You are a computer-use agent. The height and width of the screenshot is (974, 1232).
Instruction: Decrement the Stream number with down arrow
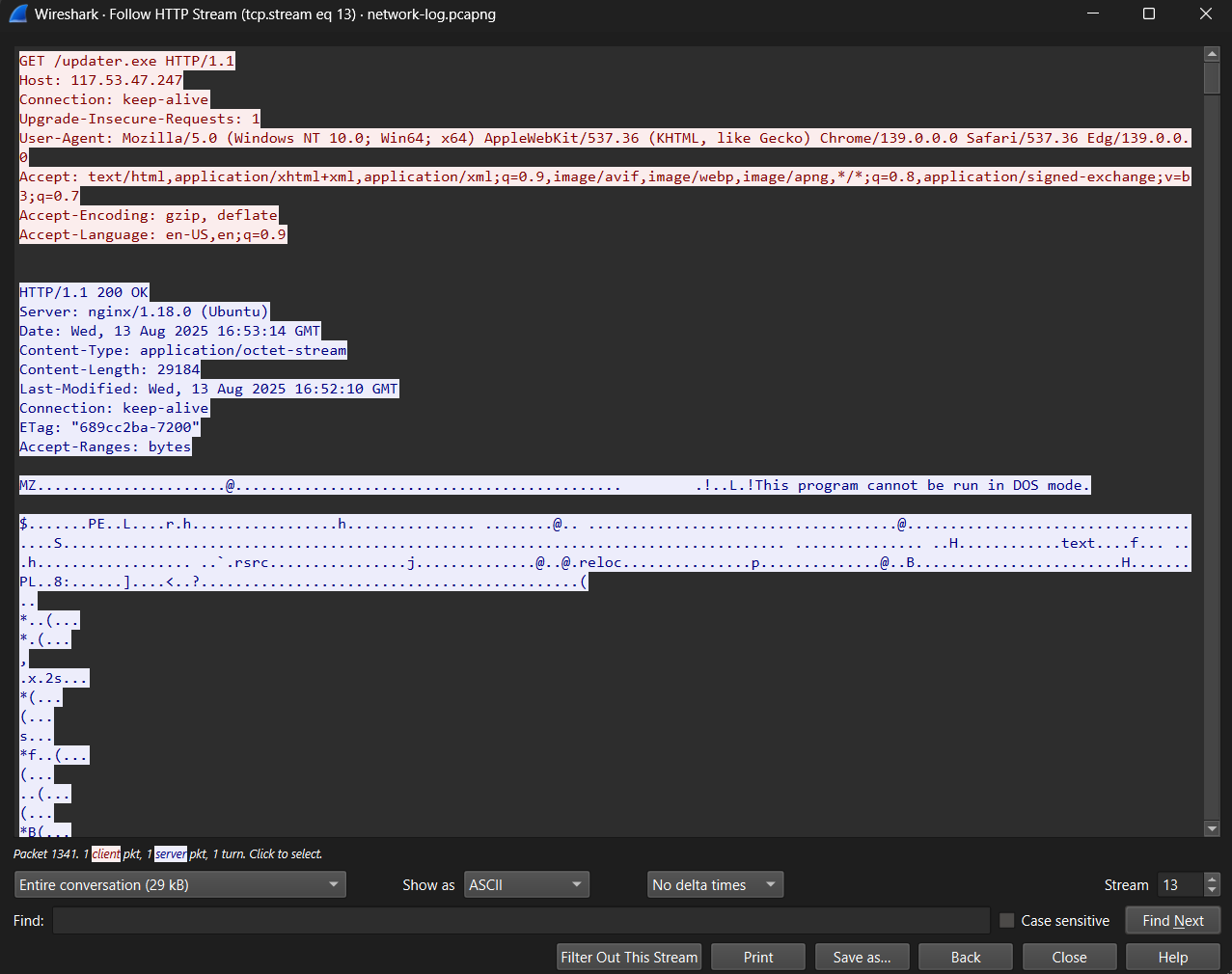1213,890
